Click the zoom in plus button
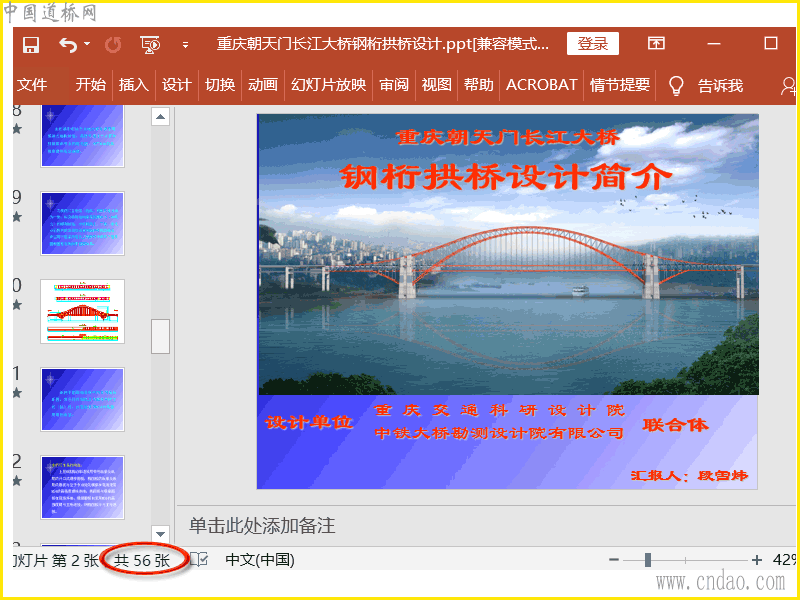The image size is (800, 600). click(x=757, y=560)
